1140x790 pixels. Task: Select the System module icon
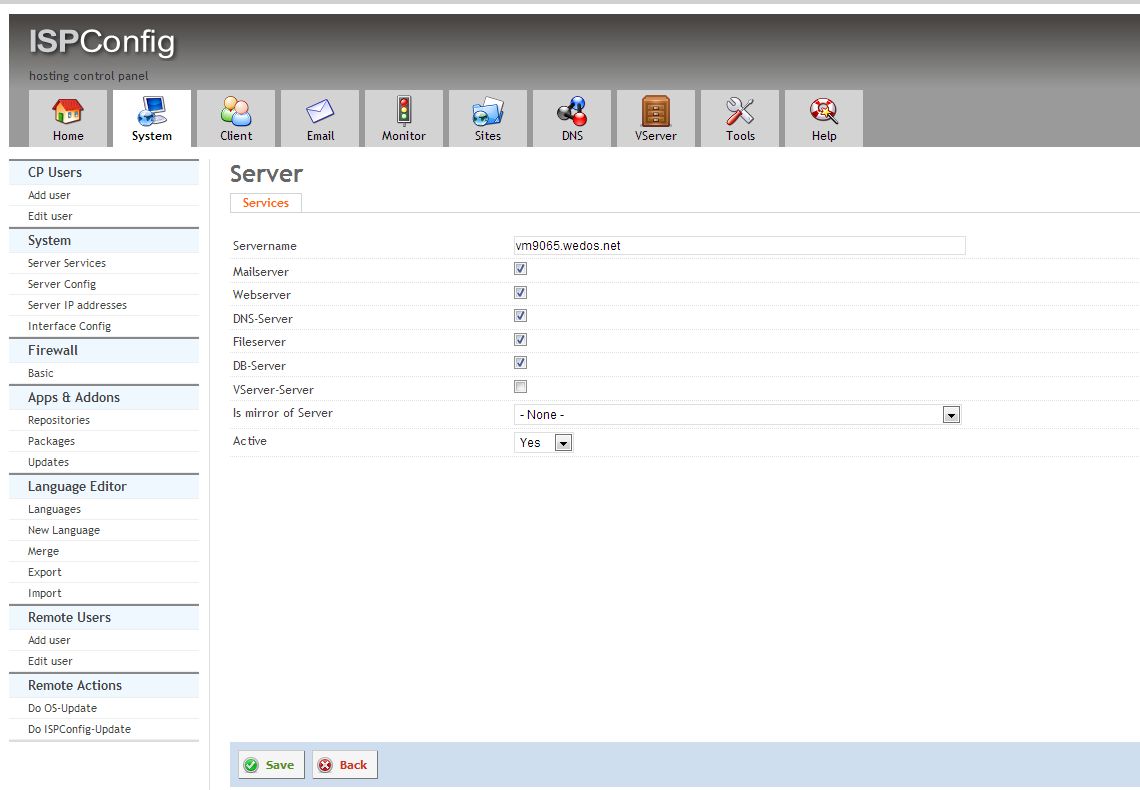[x=152, y=111]
